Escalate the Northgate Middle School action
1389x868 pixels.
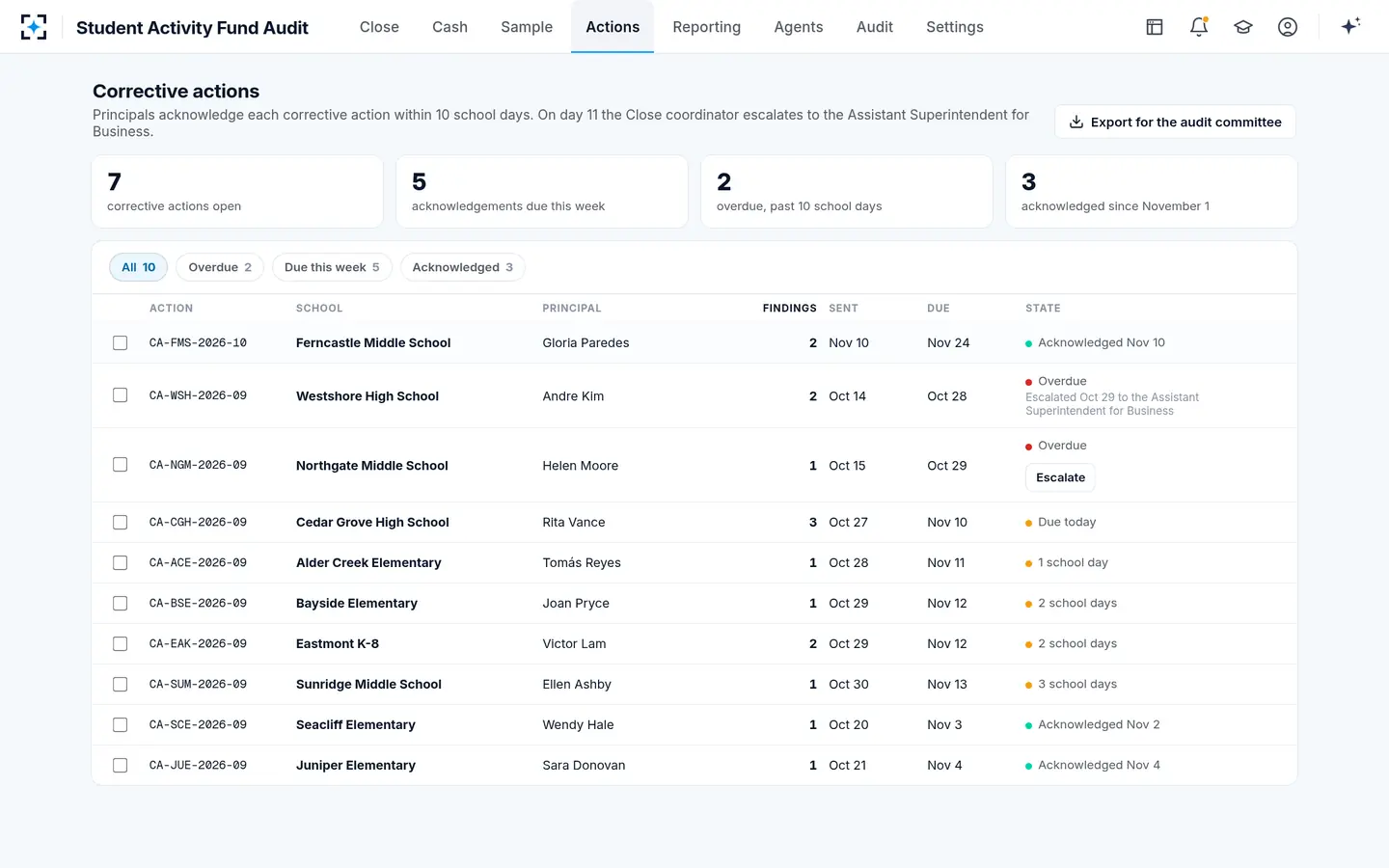click(x=1060, y=477)
